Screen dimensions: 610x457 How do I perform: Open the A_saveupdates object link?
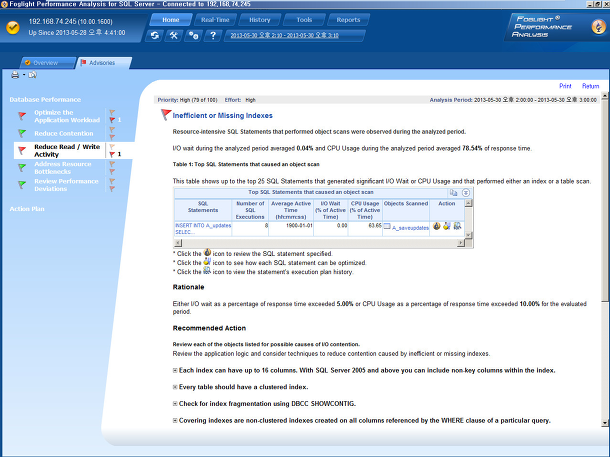(x=410, y=228)
